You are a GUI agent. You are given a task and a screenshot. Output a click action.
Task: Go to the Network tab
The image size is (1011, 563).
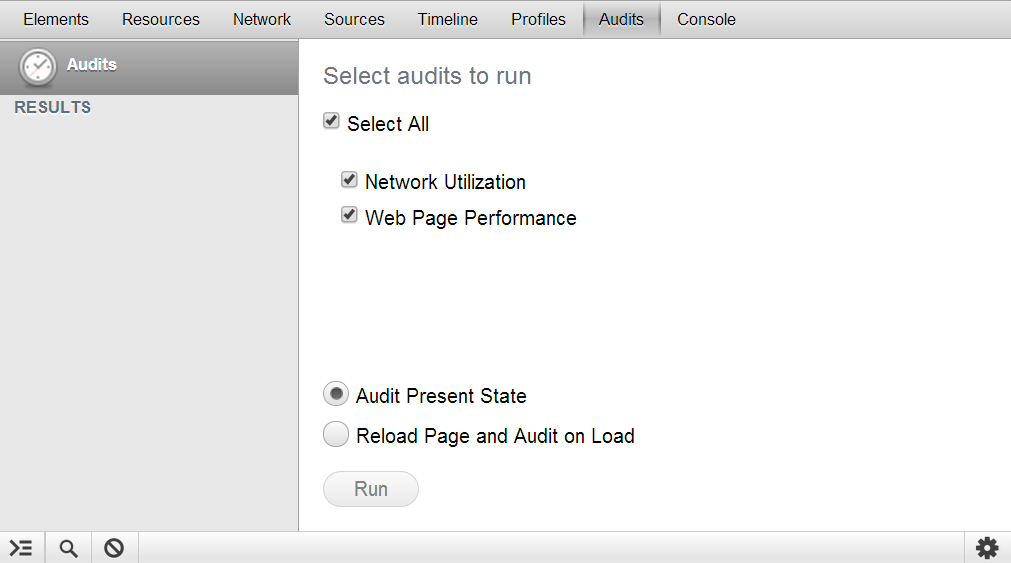[x=262, y=19]
